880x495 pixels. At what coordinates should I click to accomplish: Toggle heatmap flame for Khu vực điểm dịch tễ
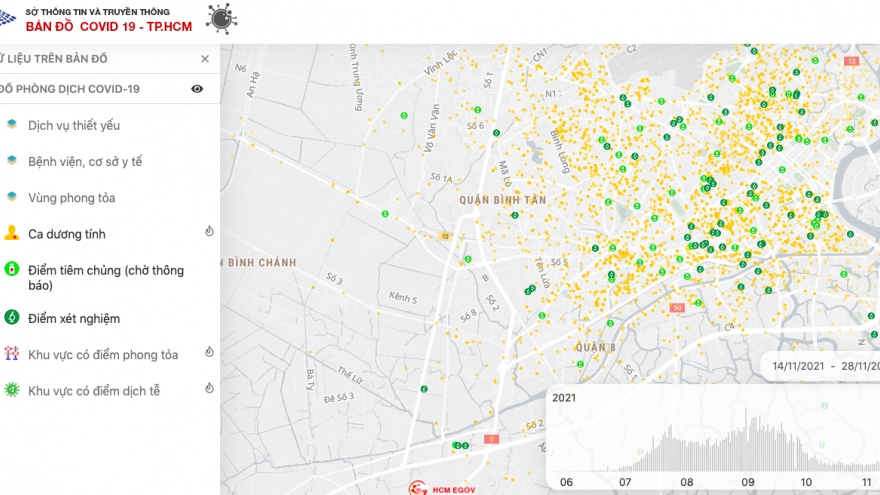coord(209,389)
